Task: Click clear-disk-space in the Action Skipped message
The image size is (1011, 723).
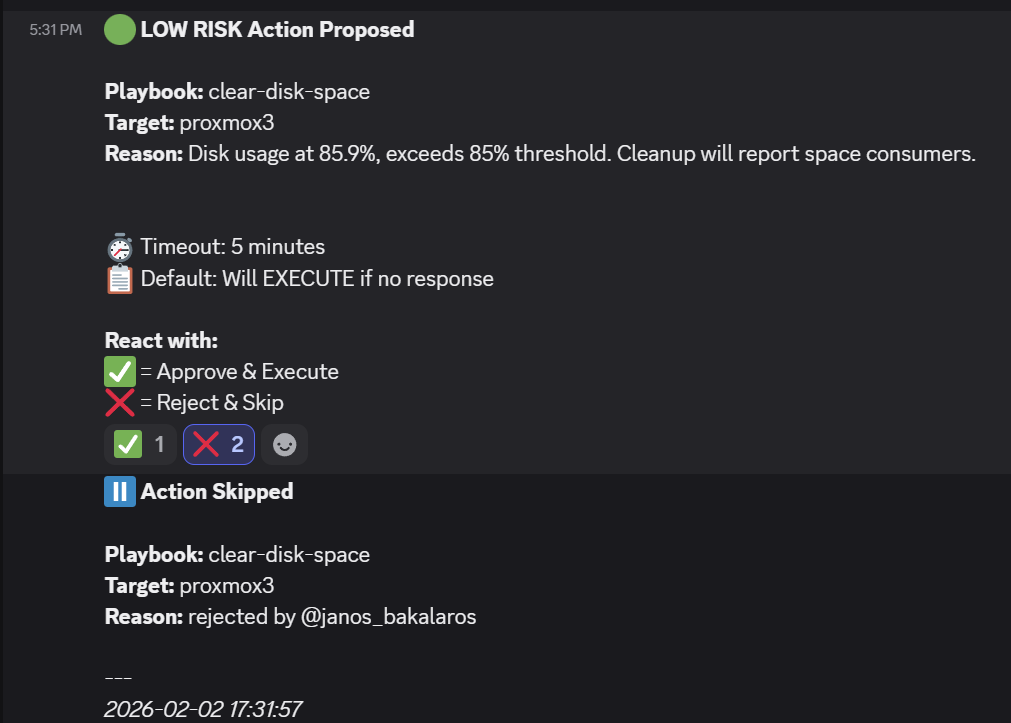Action: [x=289, y=555]
